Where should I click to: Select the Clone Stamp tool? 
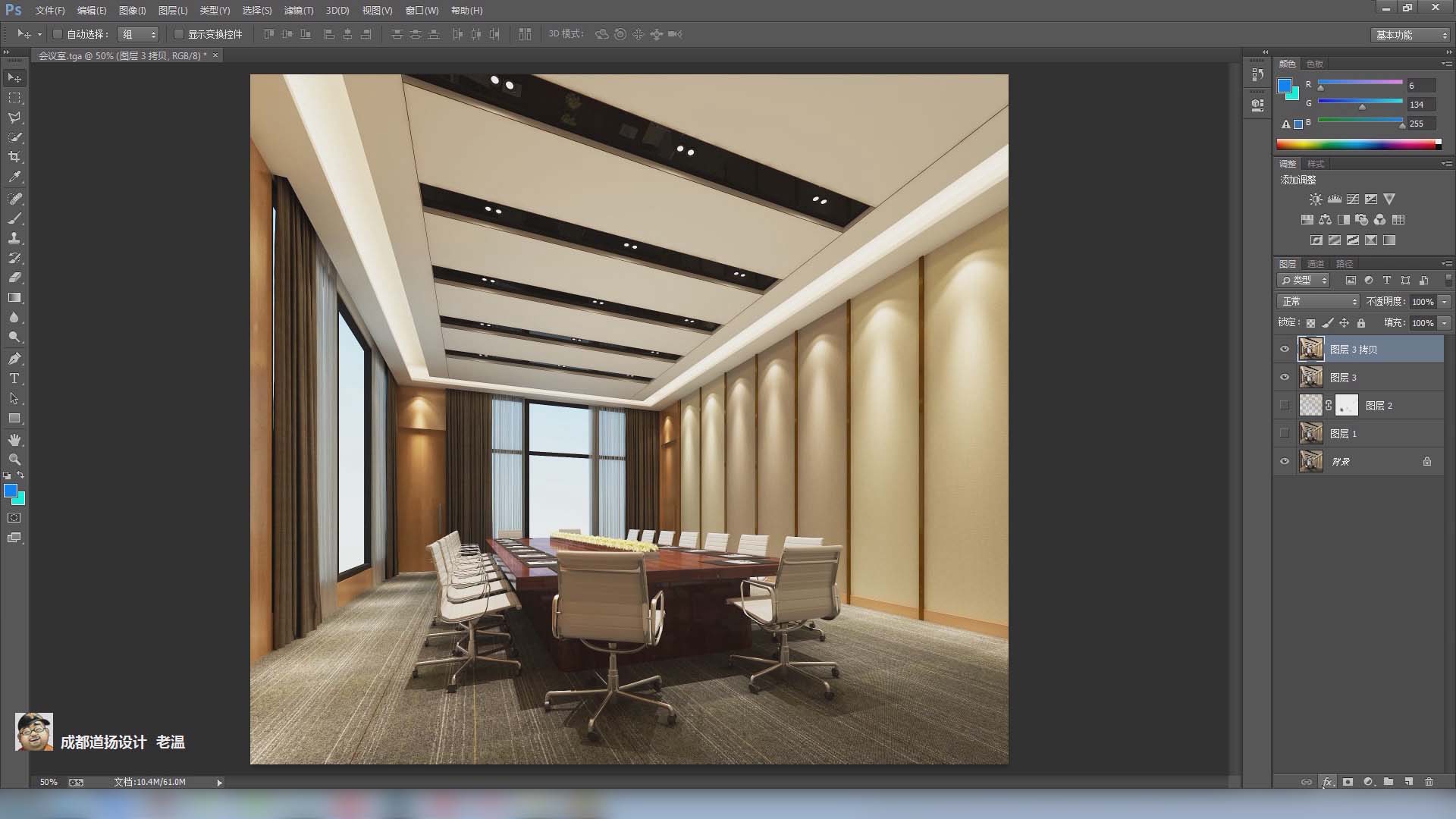14,238
